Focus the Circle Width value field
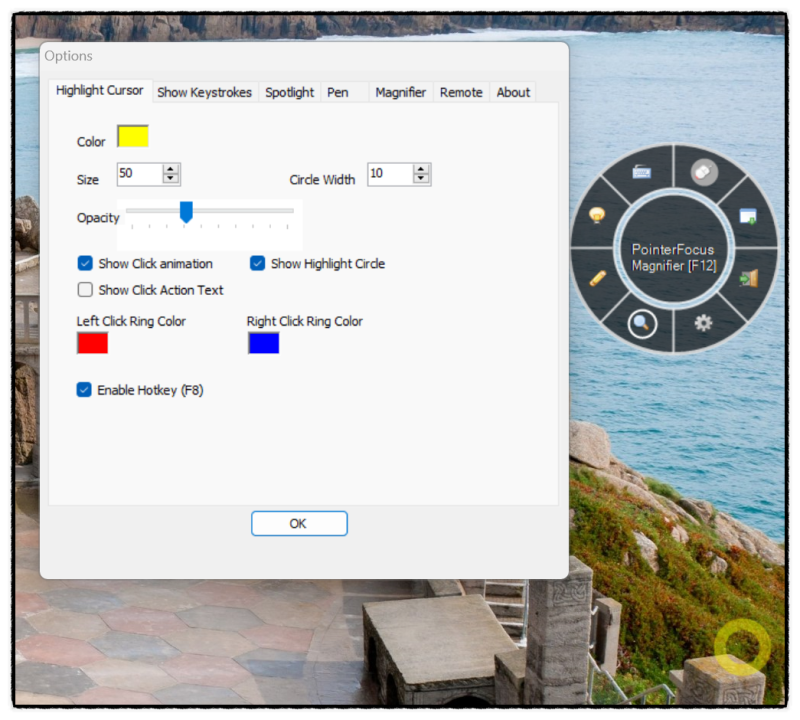The height and width of the screenshot is (720, 800). pos(390,174)
